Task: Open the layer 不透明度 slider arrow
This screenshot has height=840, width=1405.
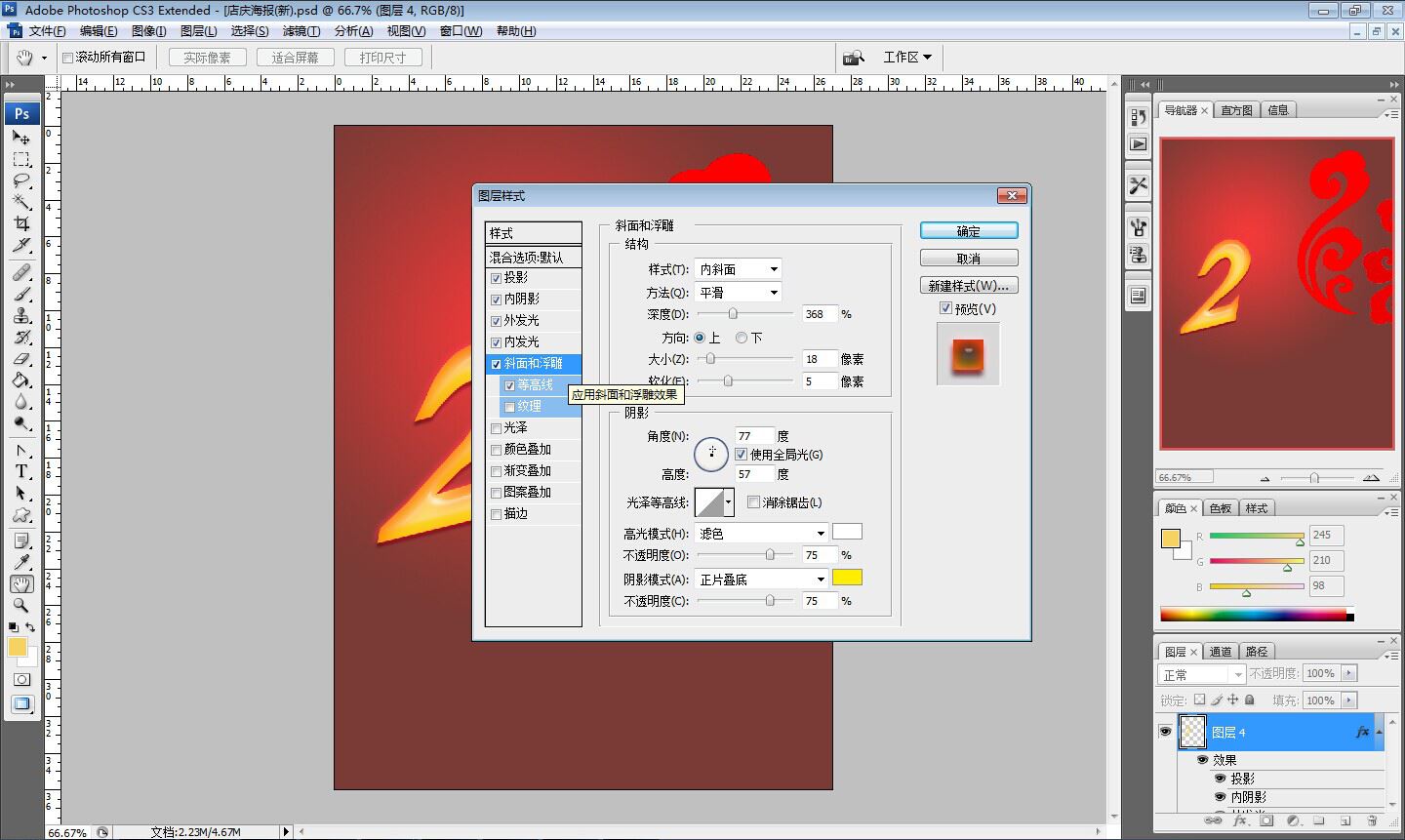Action: click(x=1349, y=673)
